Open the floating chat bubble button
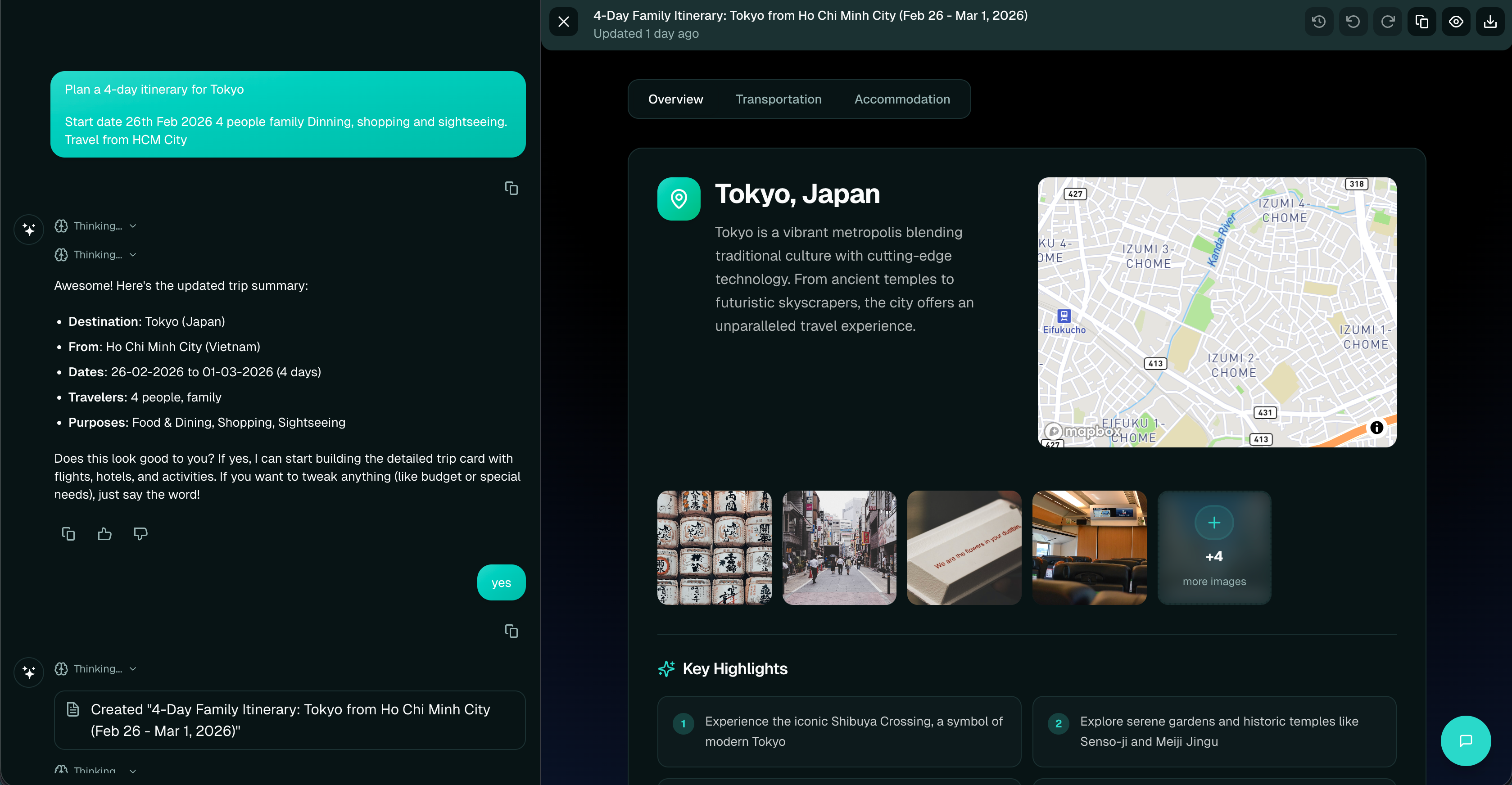Image resolution: width=1512 pixels, height=785 pixels. click(1466, 740)
